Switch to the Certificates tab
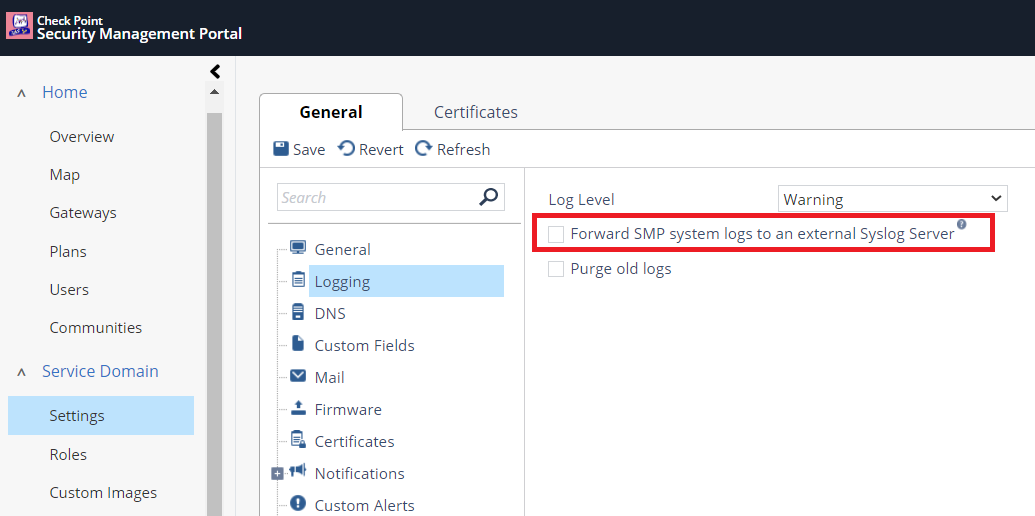1035x516 pixels. (476, 112)
